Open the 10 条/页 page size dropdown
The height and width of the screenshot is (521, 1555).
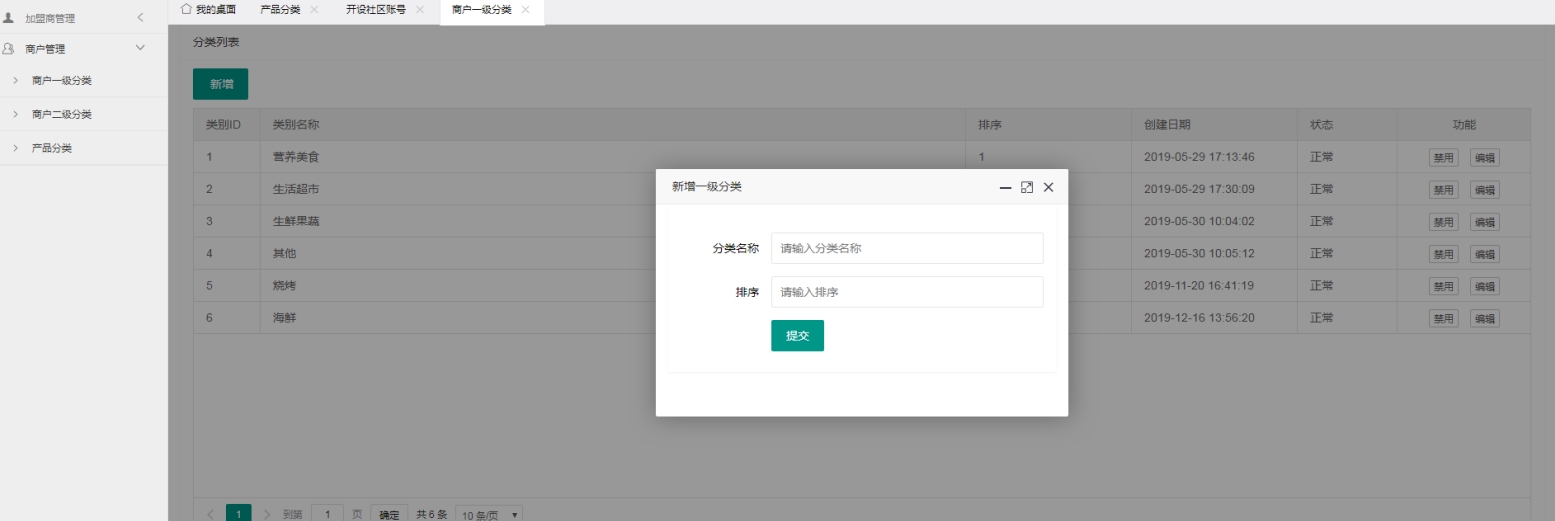coord(489,514)
